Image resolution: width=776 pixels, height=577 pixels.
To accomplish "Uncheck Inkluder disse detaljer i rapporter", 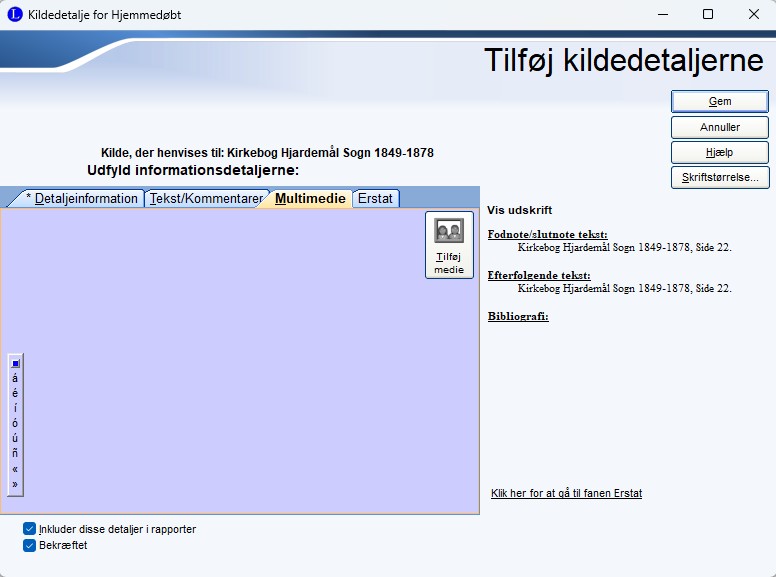I will tap(29, 529).
